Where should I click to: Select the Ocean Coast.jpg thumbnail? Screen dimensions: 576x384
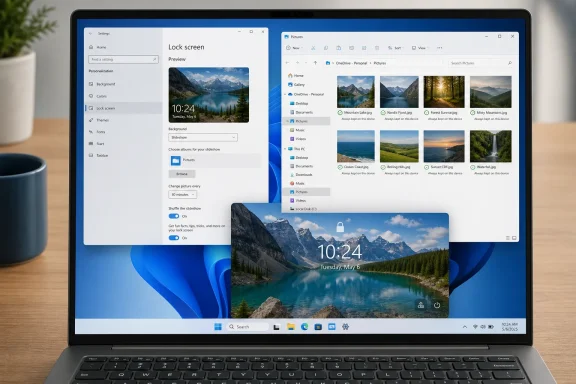click(356, 146)
